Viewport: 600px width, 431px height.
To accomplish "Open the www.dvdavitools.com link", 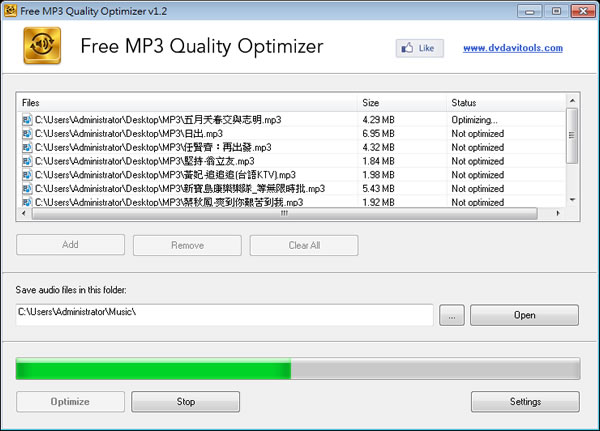I will [512, 48].
